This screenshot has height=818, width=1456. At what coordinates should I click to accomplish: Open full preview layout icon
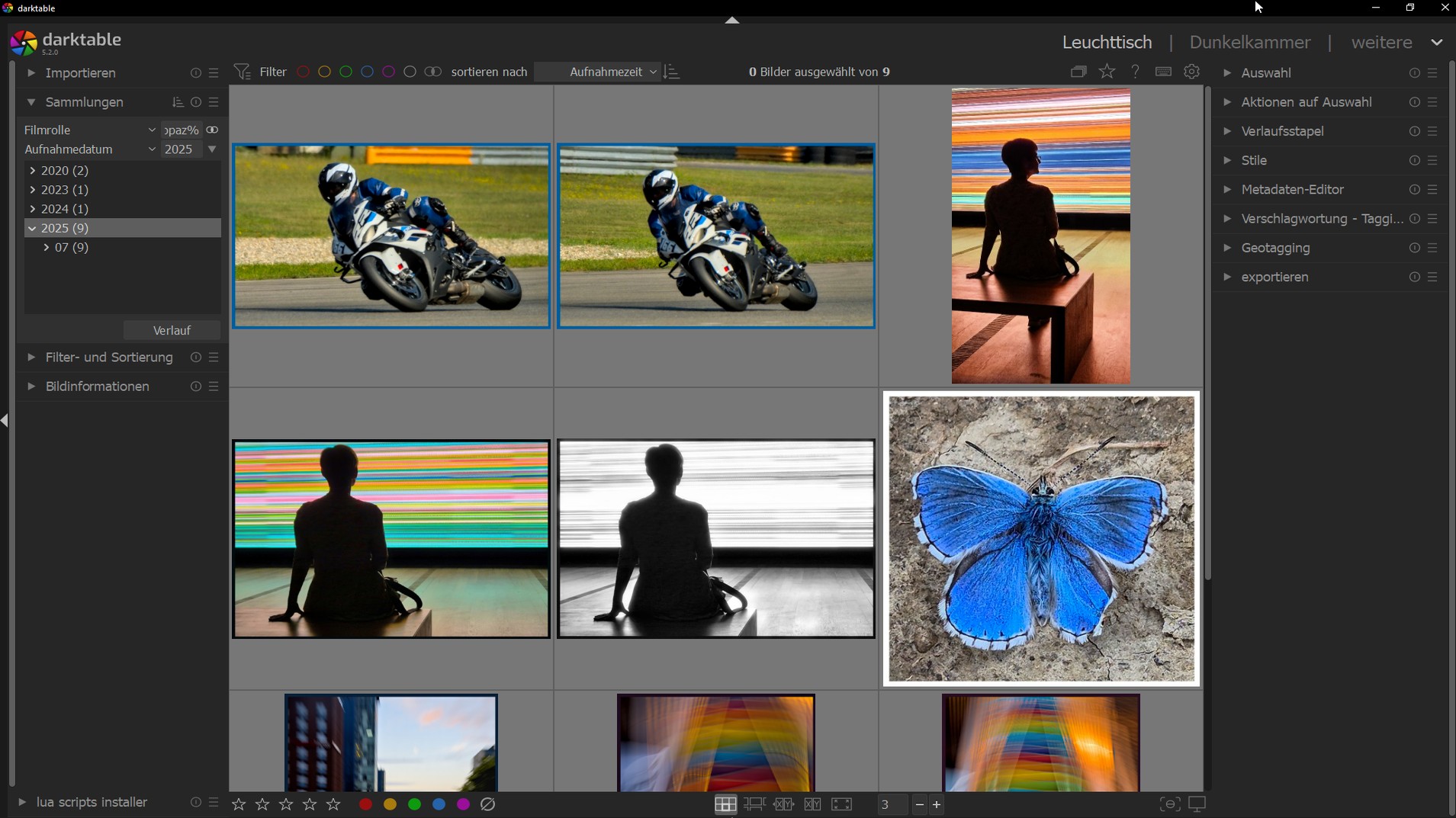click(841, 804)
